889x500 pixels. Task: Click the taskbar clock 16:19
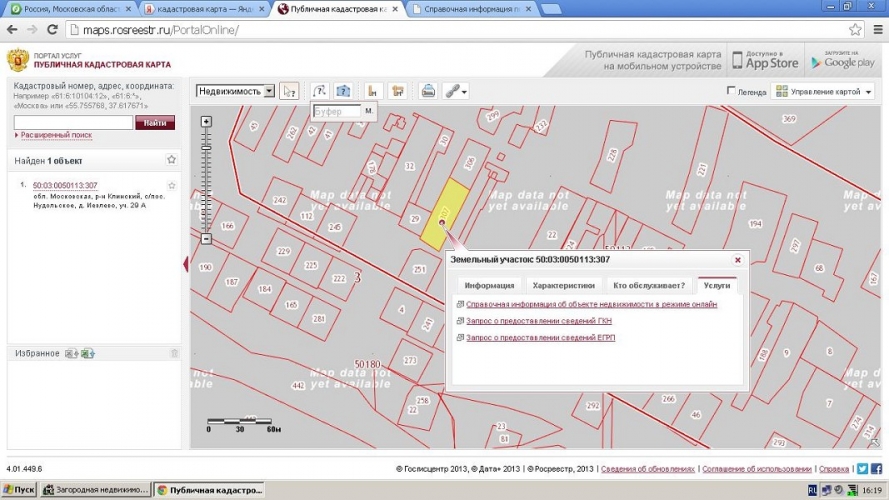pos(871,490)
